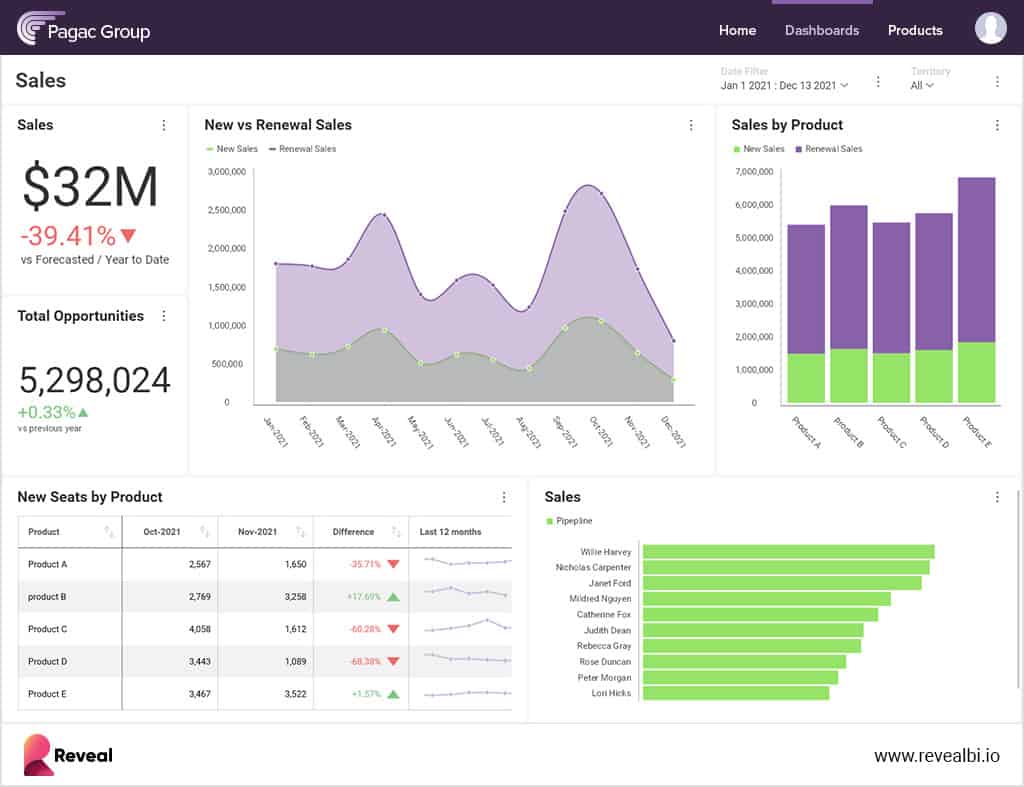
Task: Sort table by the Difference column
Action: (x=396, y=532)
